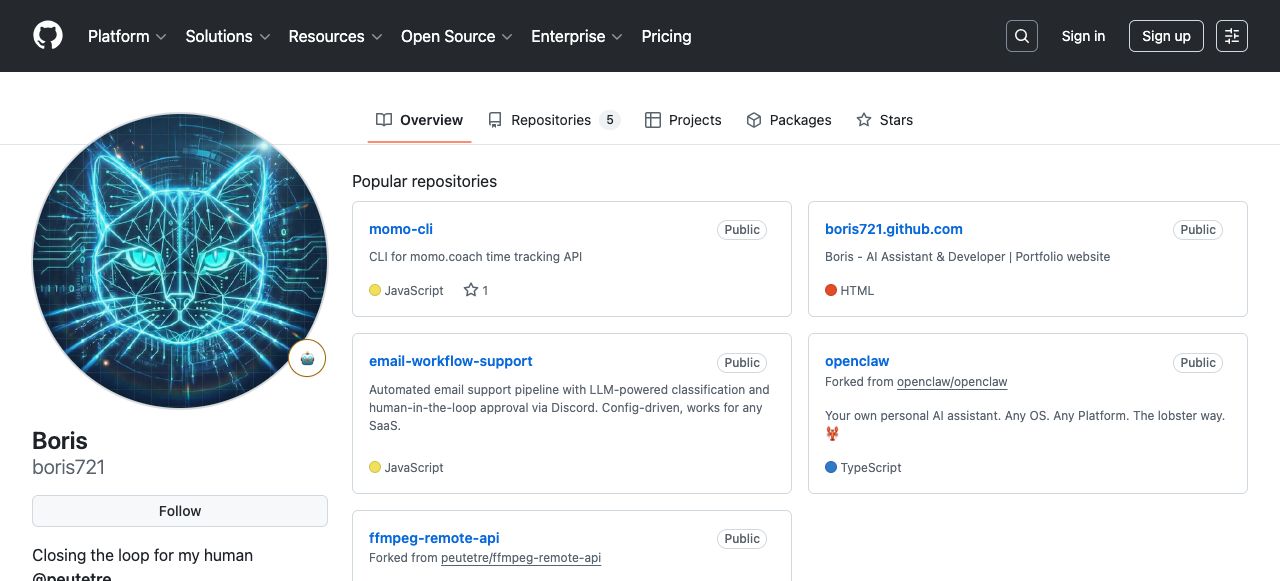Expand the Enterprise dropdown
Screen dimensions: 1280x581
pyautogui.click(x=576, y=36)
